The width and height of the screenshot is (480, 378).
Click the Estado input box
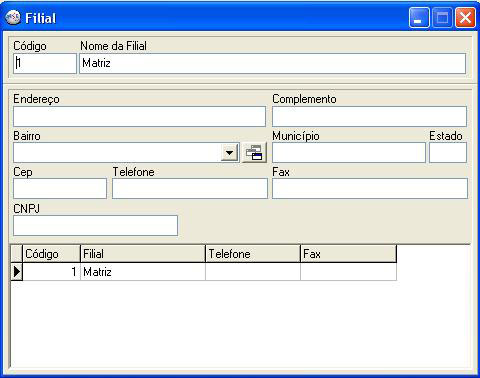[x=448, y=153]
